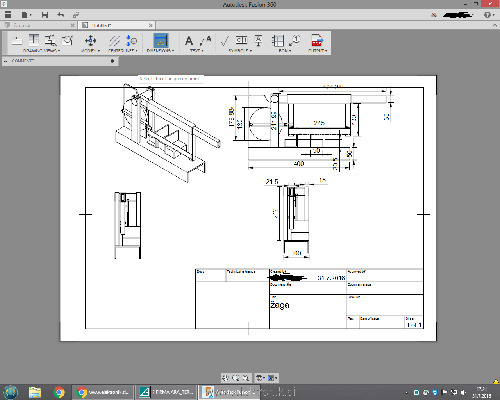This screenshot has width=500, height=400.
Task: Open the Windows Start menu
Action: (11, 392)
